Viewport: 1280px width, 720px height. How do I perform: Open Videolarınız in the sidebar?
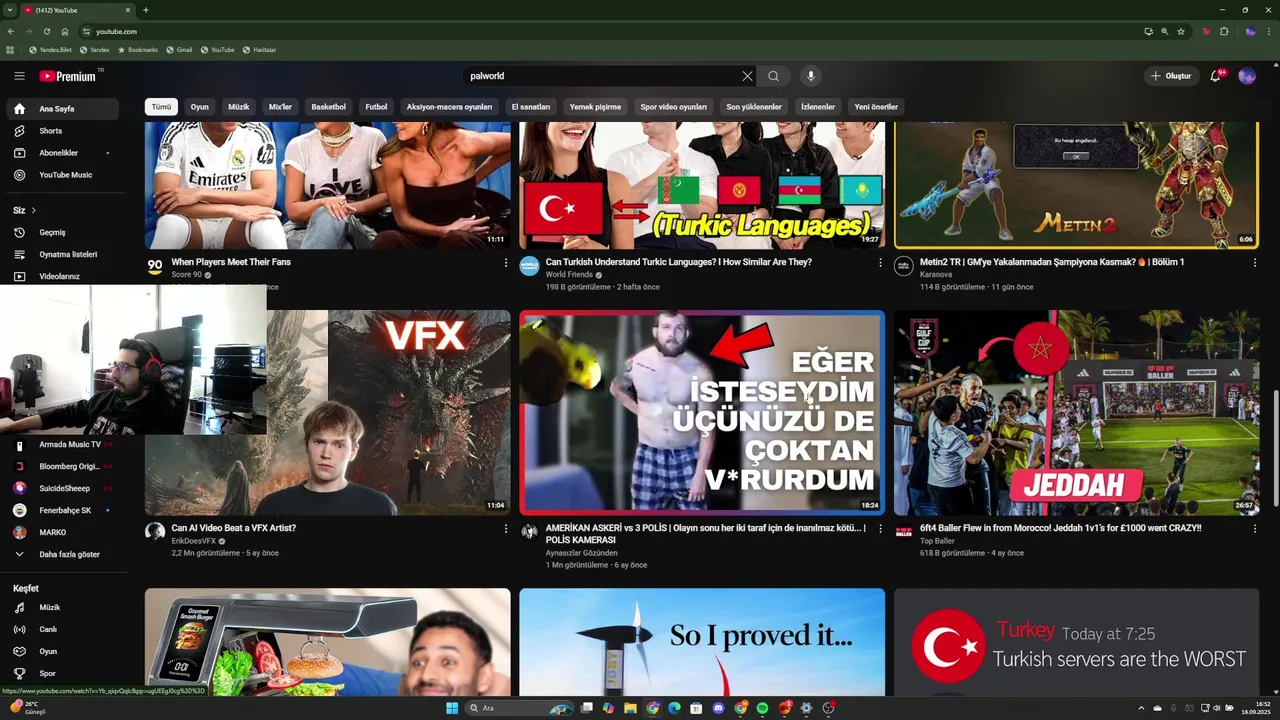pyautogui.click(x=63, y=276)
